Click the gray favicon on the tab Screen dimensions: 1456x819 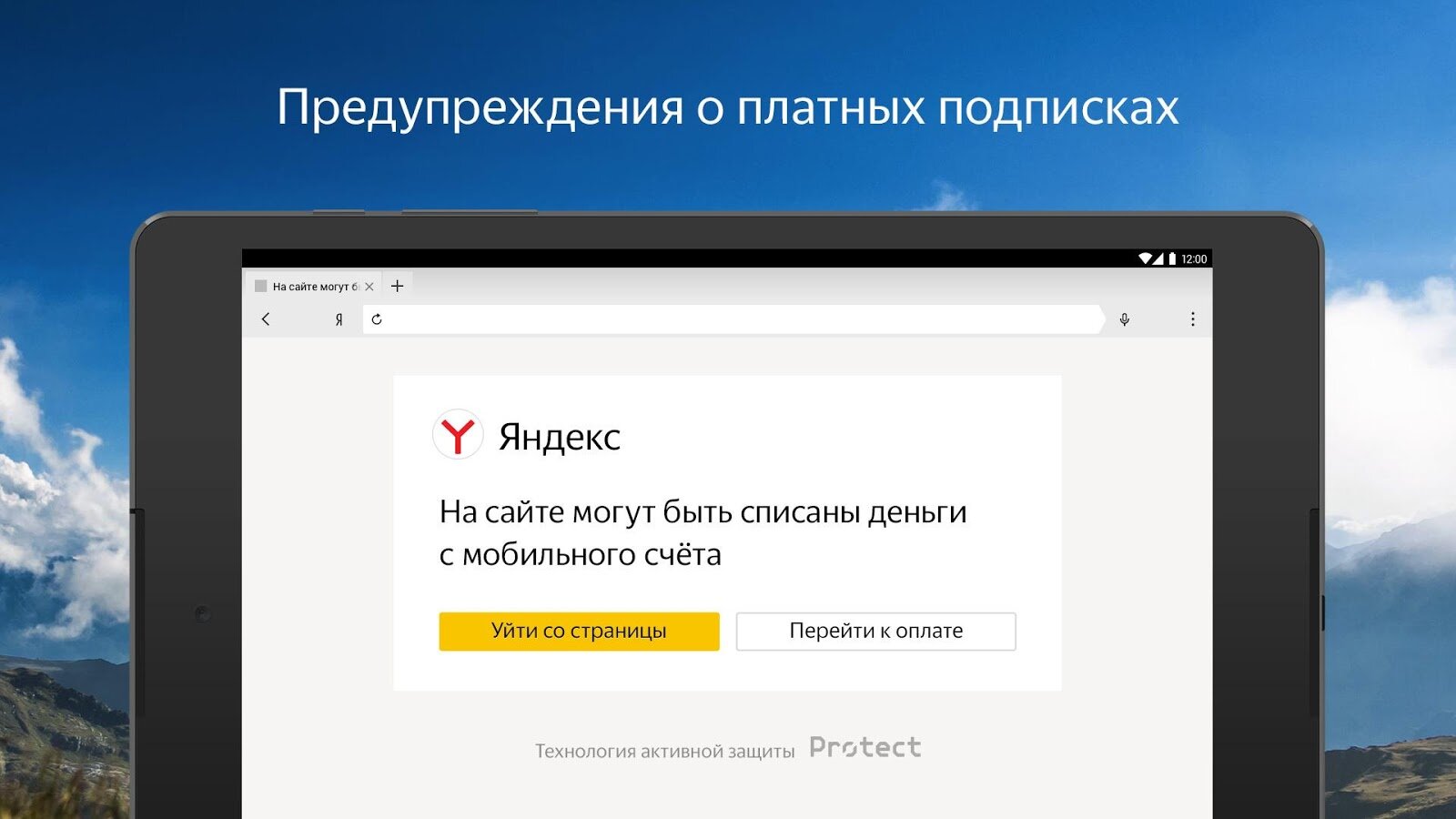click(261, 287)
